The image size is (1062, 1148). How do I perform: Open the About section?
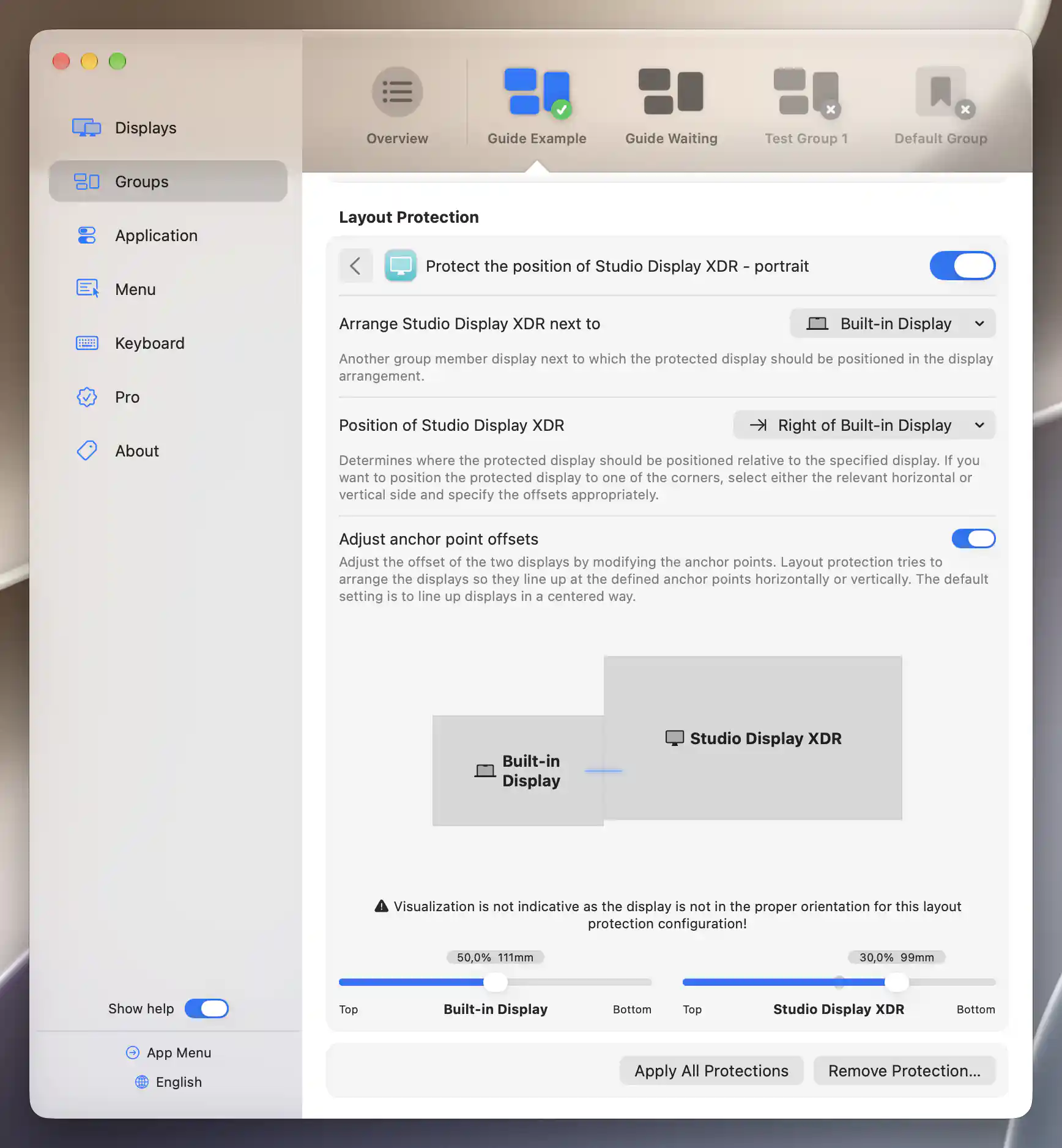[x=168, y=451]
